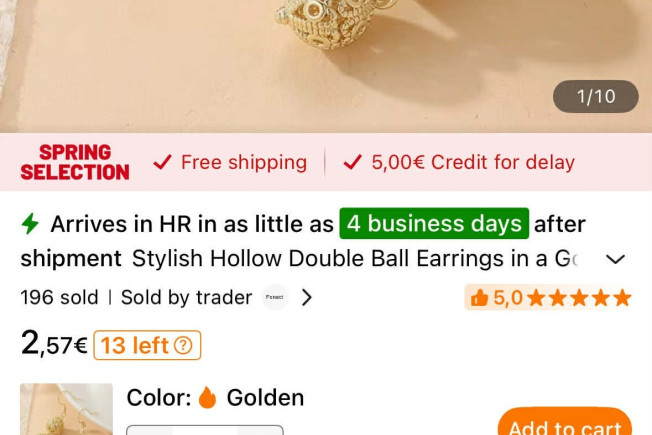Click the orange flame icon by Color
Image resolution: width=652 pixels, height=435 pixels.
pos(207,397)
